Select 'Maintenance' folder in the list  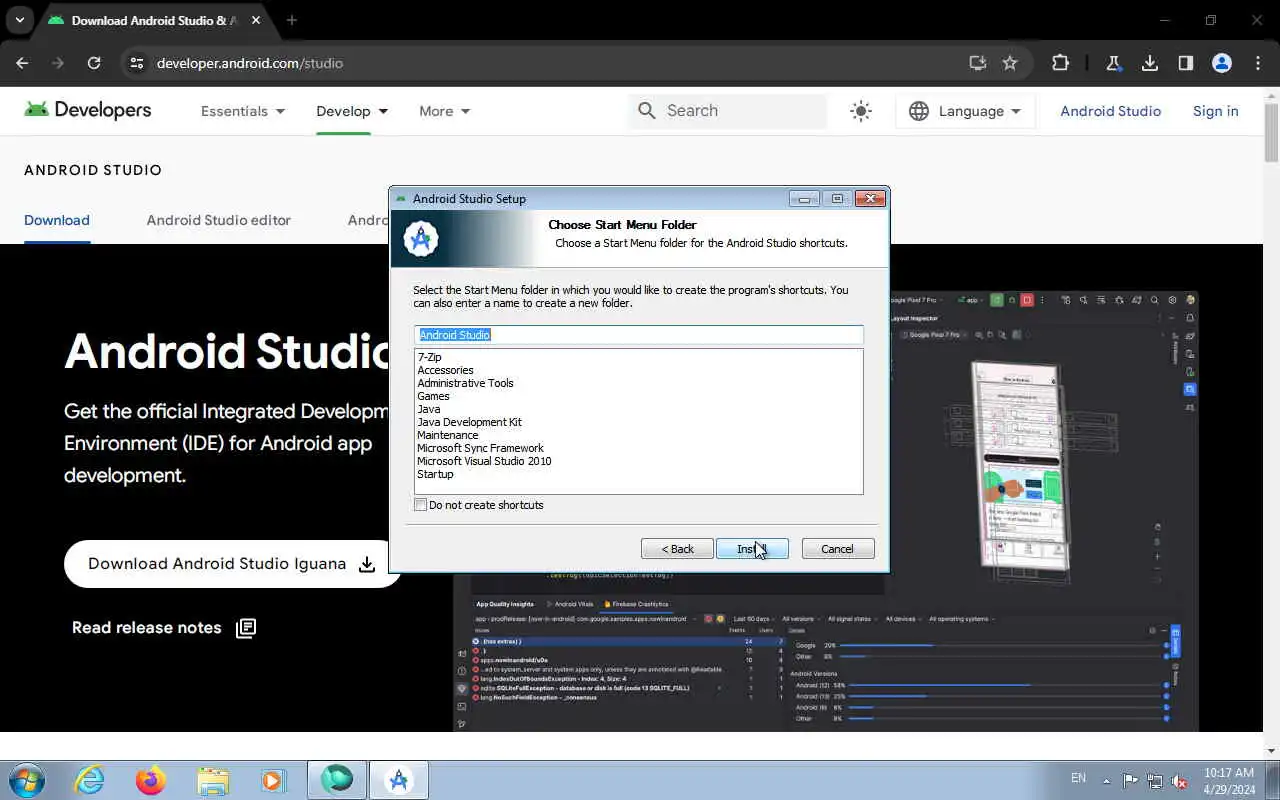tap(447, 435)
